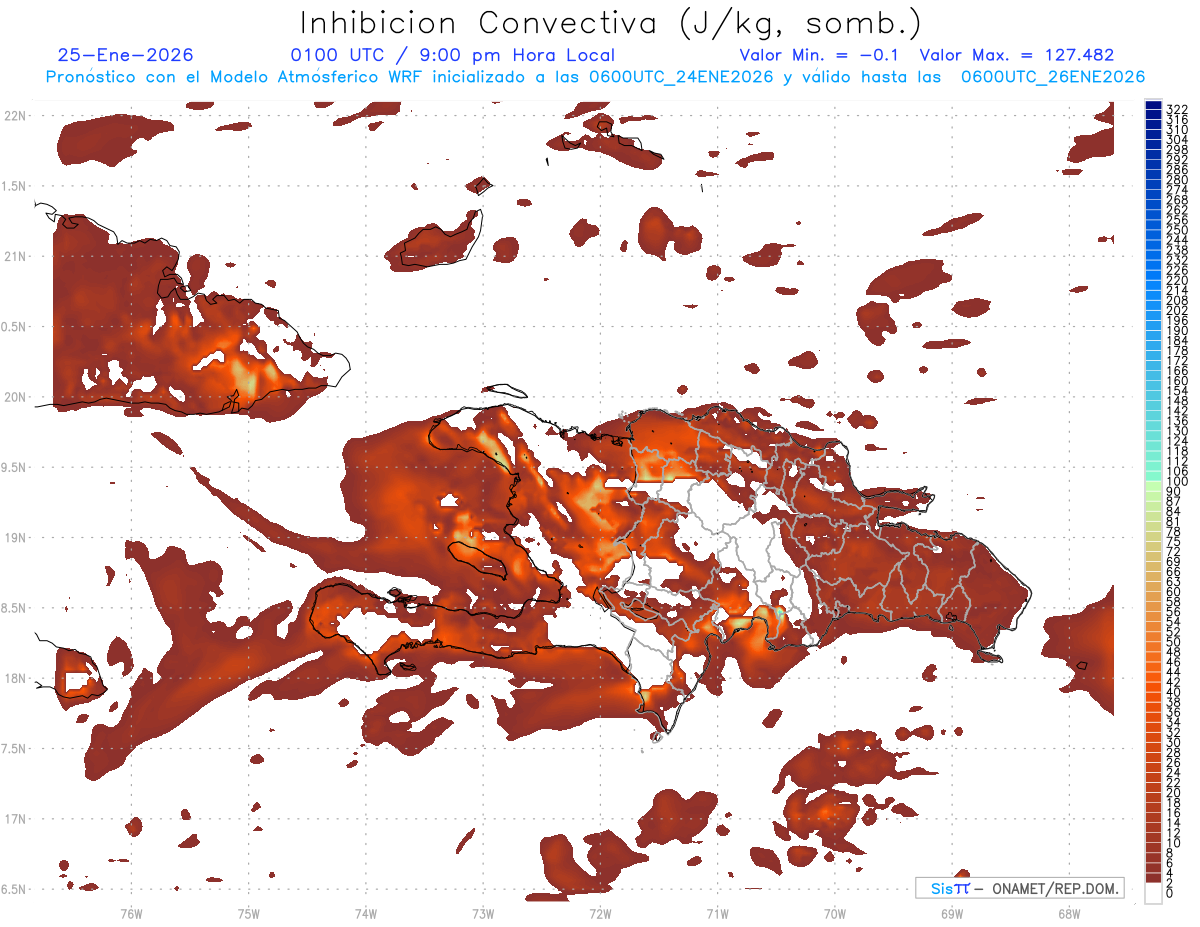This screenshot has width=1200, height=927.
Task: Click the '21N' latitude label
Action: pos(16,256)
